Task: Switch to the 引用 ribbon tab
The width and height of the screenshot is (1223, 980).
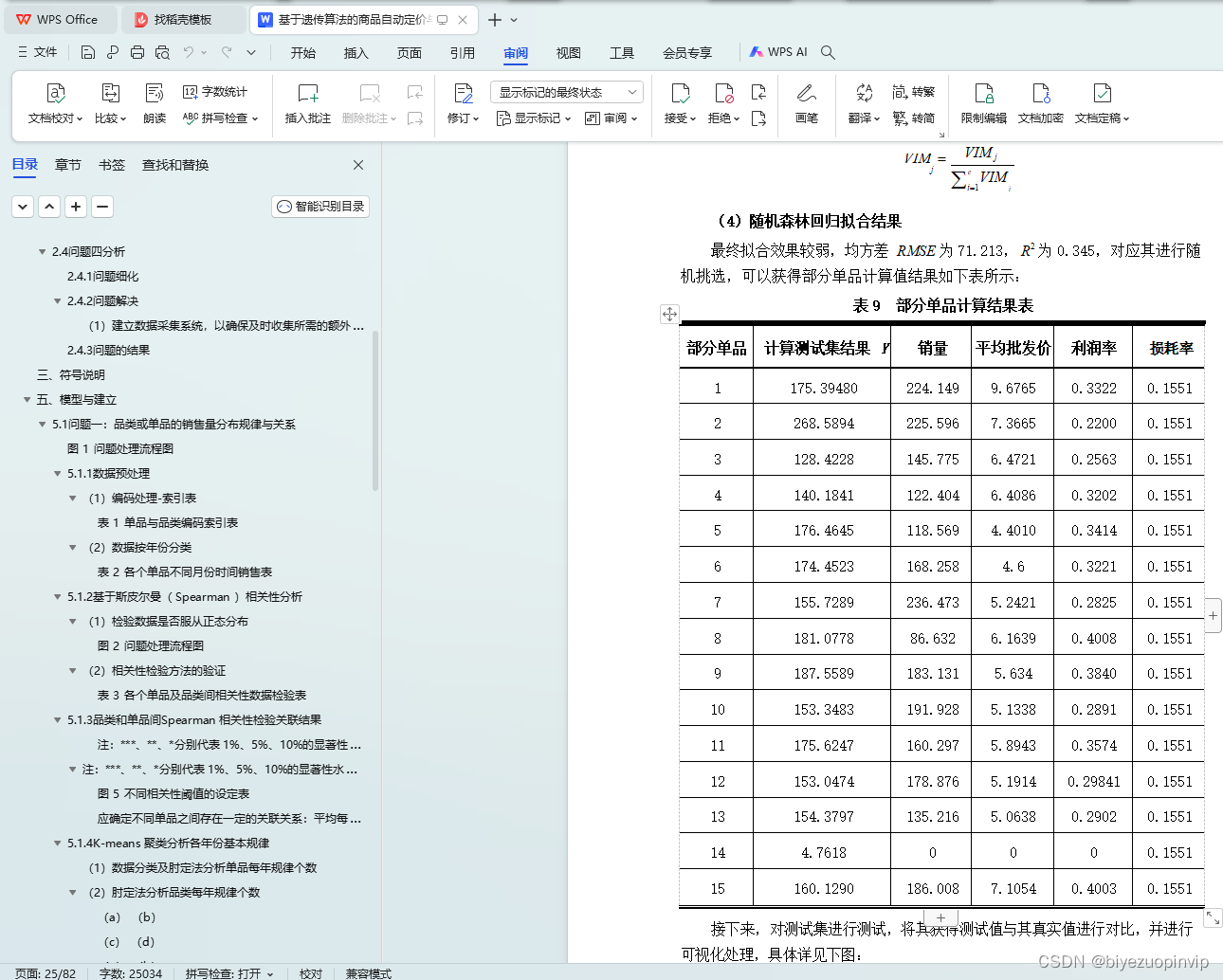Action: (463, 53)
